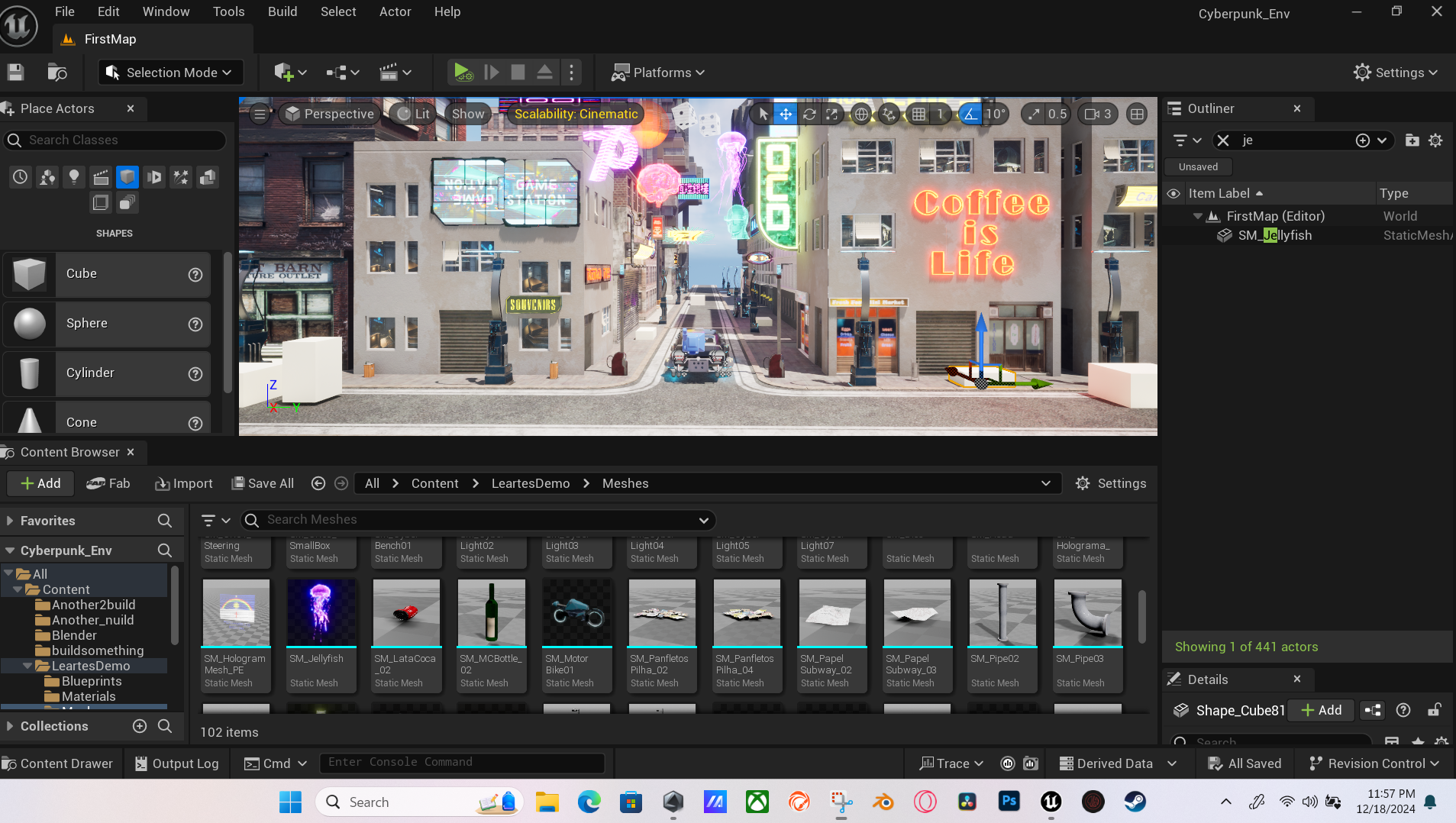The height and width of the screenshot is (823, 1456).
Task: Collapse the LeartesDemo folder tree
Action: pos(27,666)
